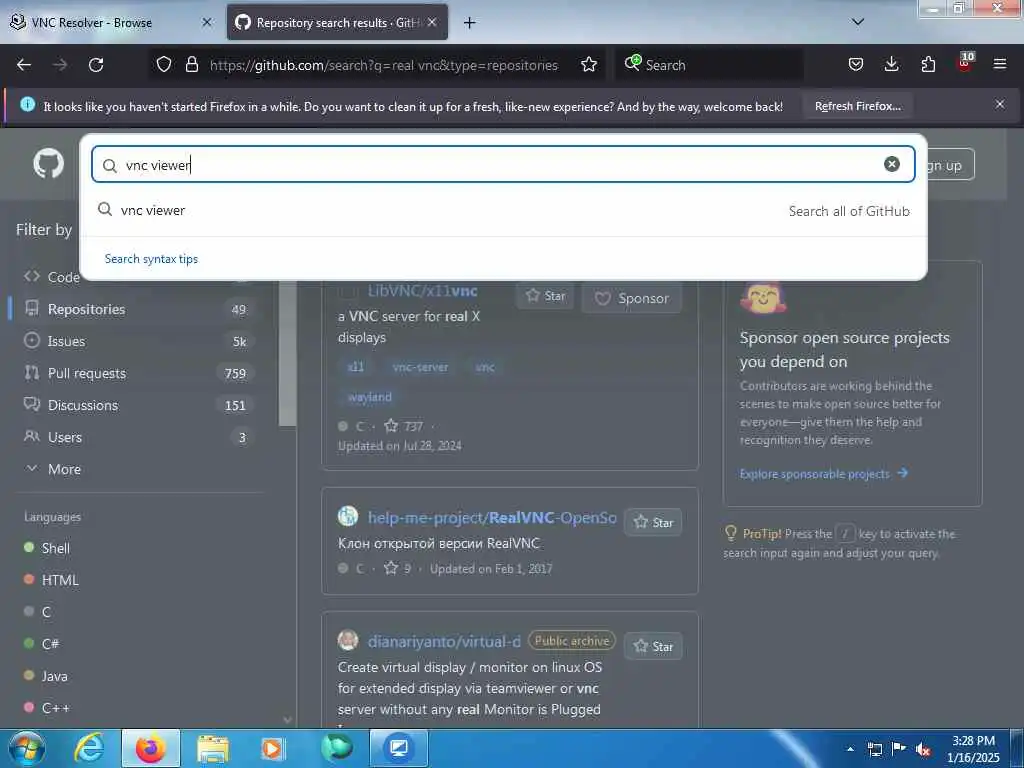Reload the current page
This screenshot has height=768, width=1024.
tap(96, 65)
